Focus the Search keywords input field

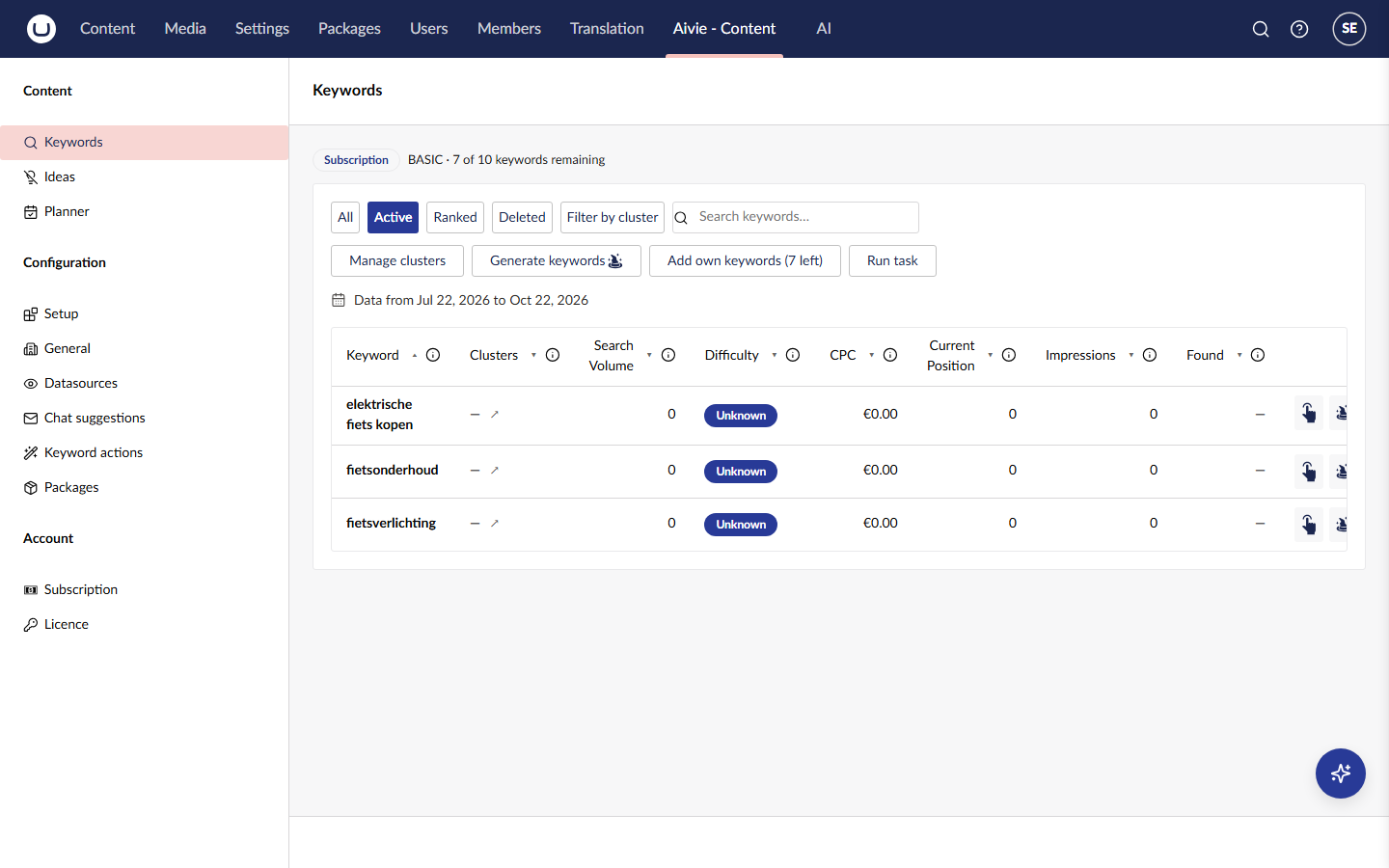(x=796, y=217)
